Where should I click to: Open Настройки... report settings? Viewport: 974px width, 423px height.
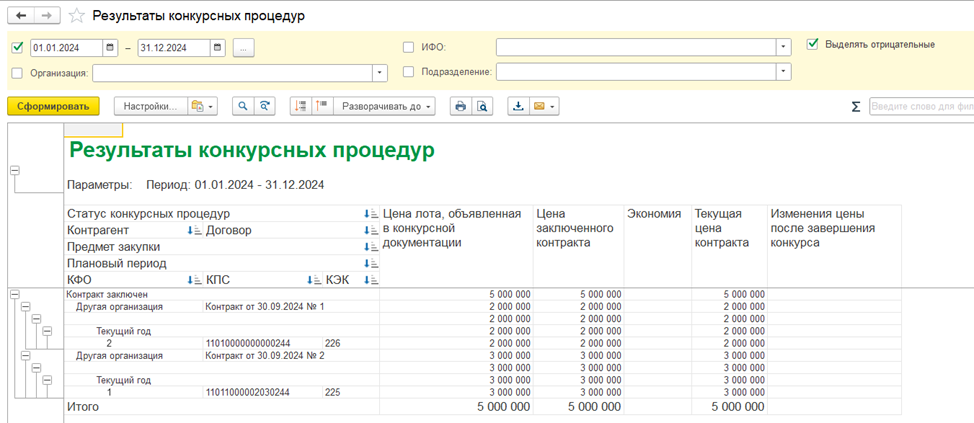[150, 106]
